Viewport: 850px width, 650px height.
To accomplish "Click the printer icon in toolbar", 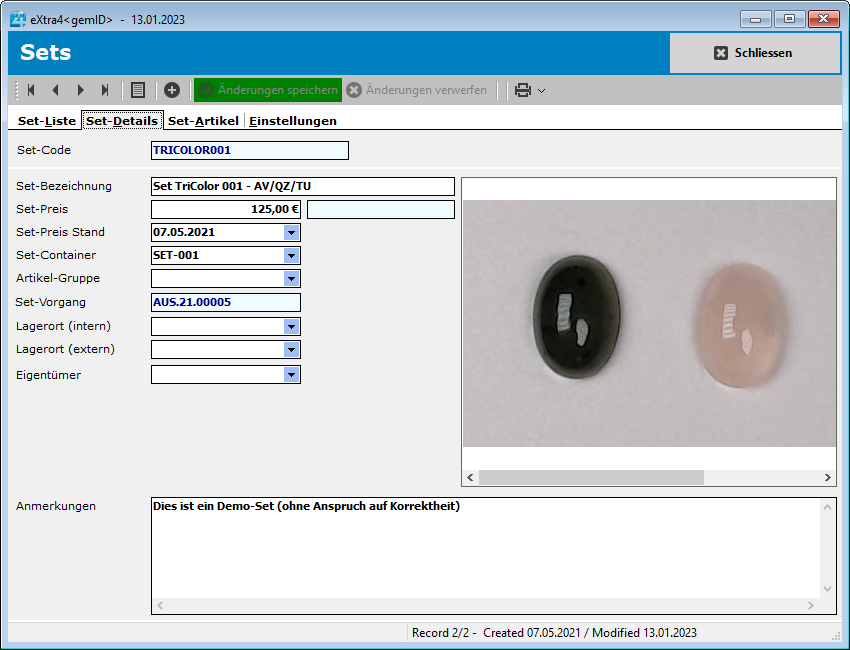I will [x=522, y=90].
